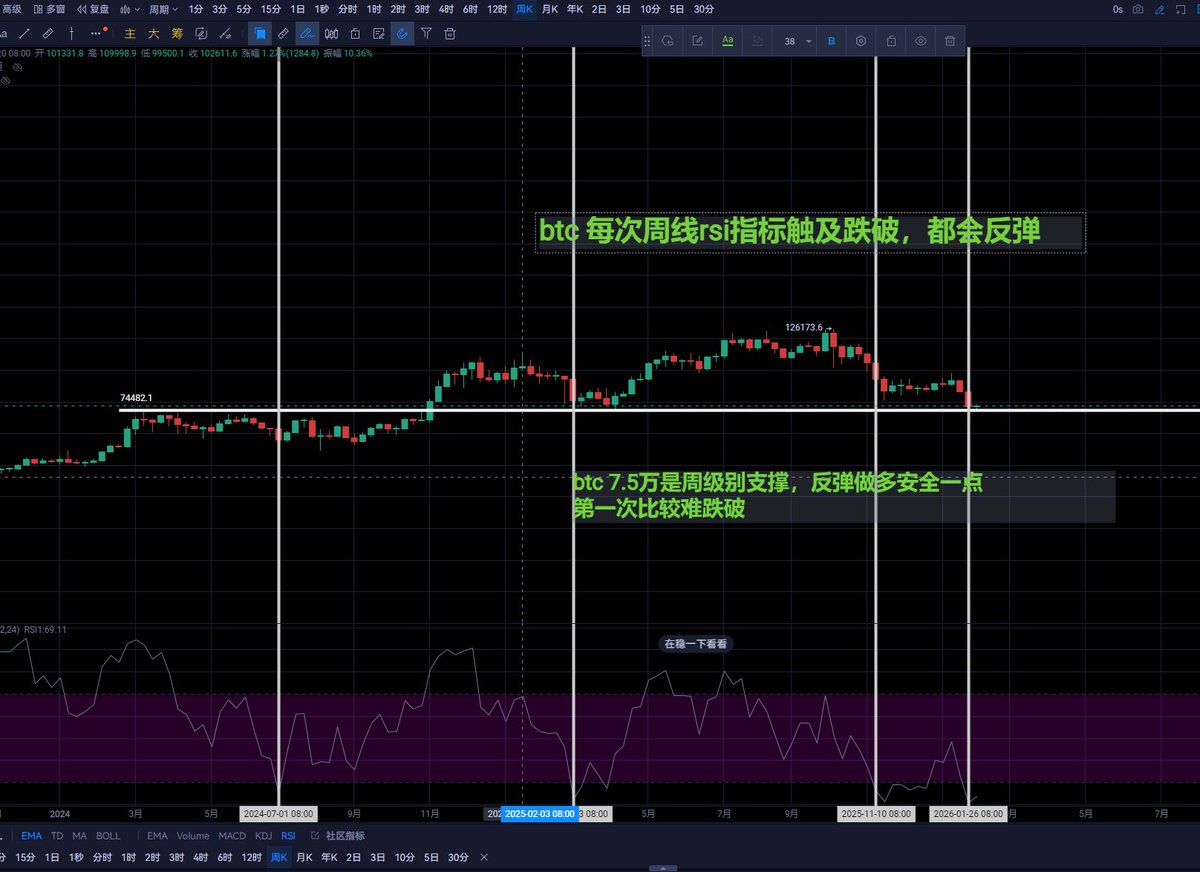Click the 复盘 replay button
The image size is (1200, 872).
point(93,9)
